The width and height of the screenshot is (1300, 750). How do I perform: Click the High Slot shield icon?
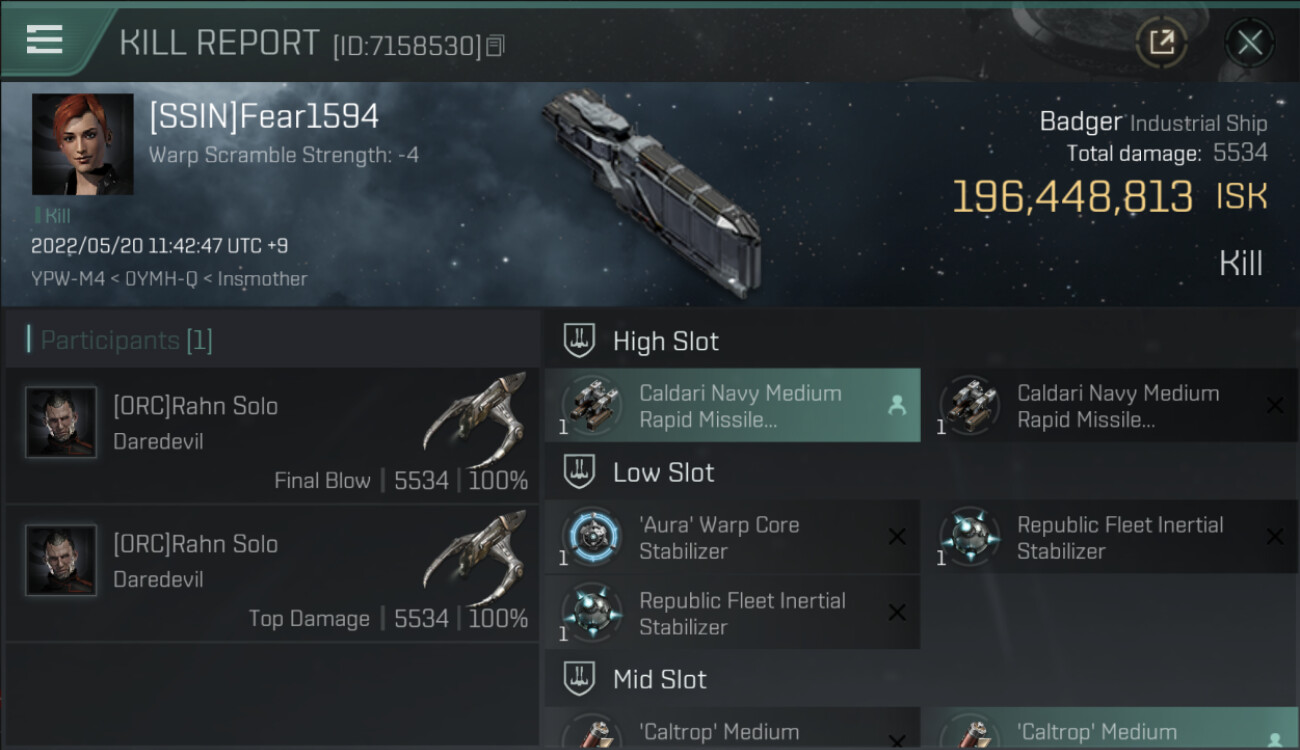tap(580, 341)
